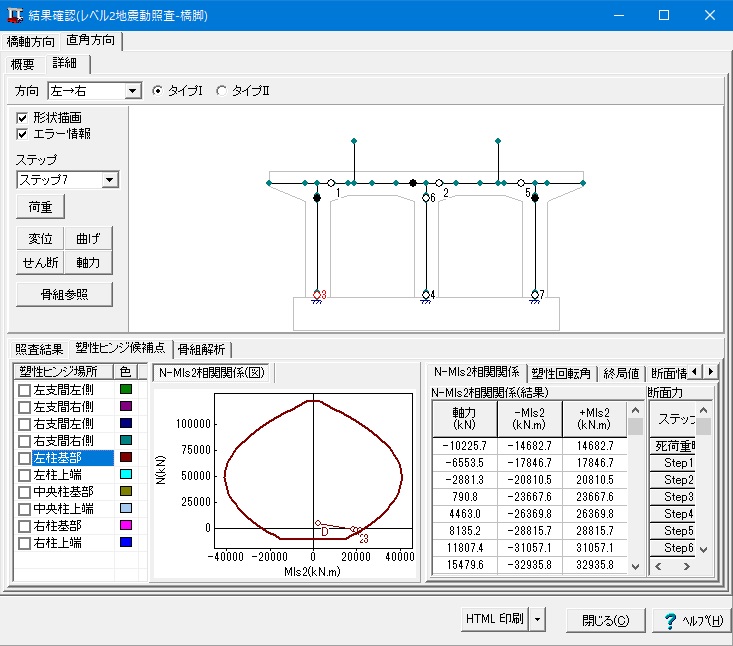Check the 中央柱基部 hinge checkbox

click(24, 491)
